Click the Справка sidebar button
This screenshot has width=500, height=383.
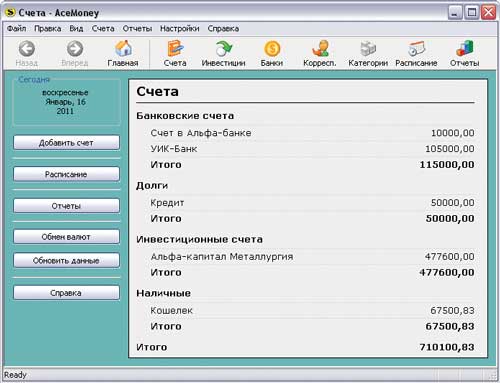pyautogui.click(x=66, y=293)
